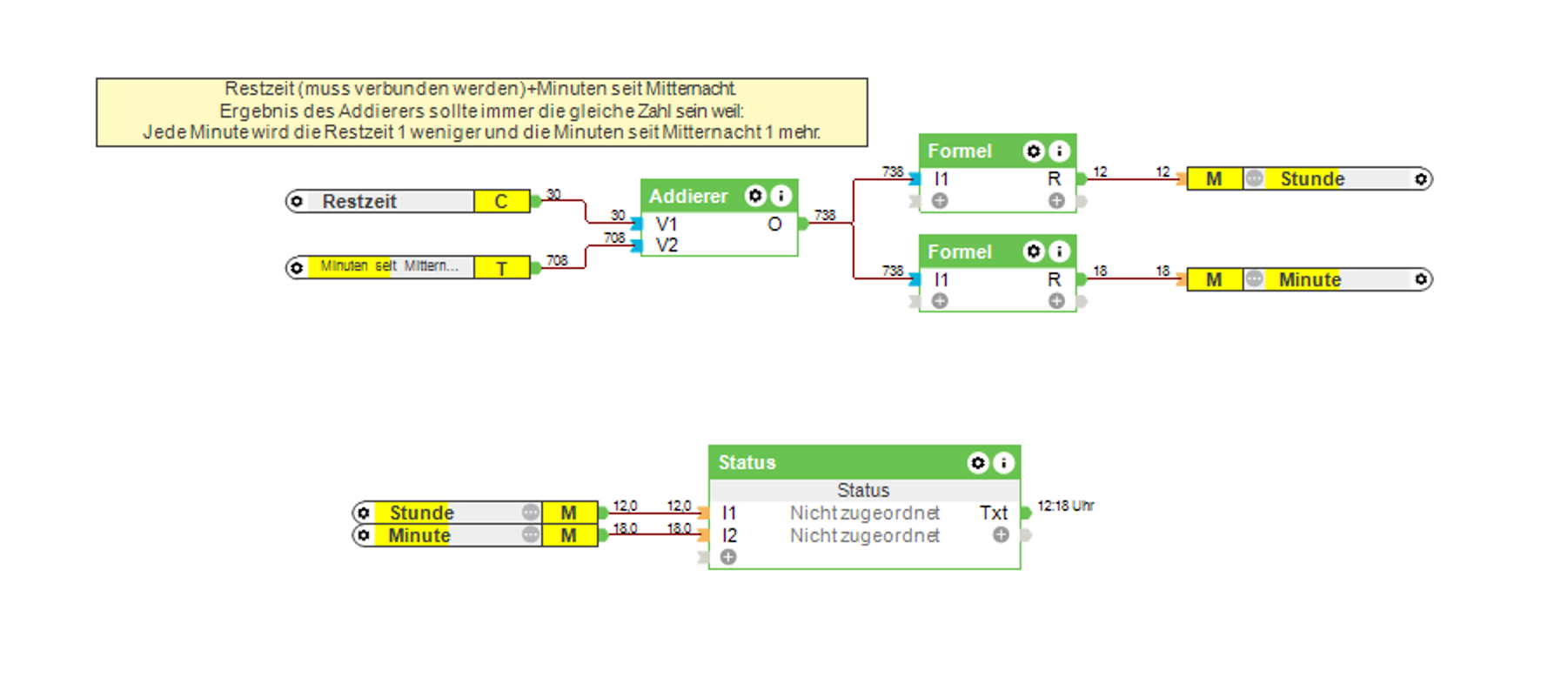Select yellow M tag of Stunde feeding Status I1

pyautogui.click(x=569, y=513)
